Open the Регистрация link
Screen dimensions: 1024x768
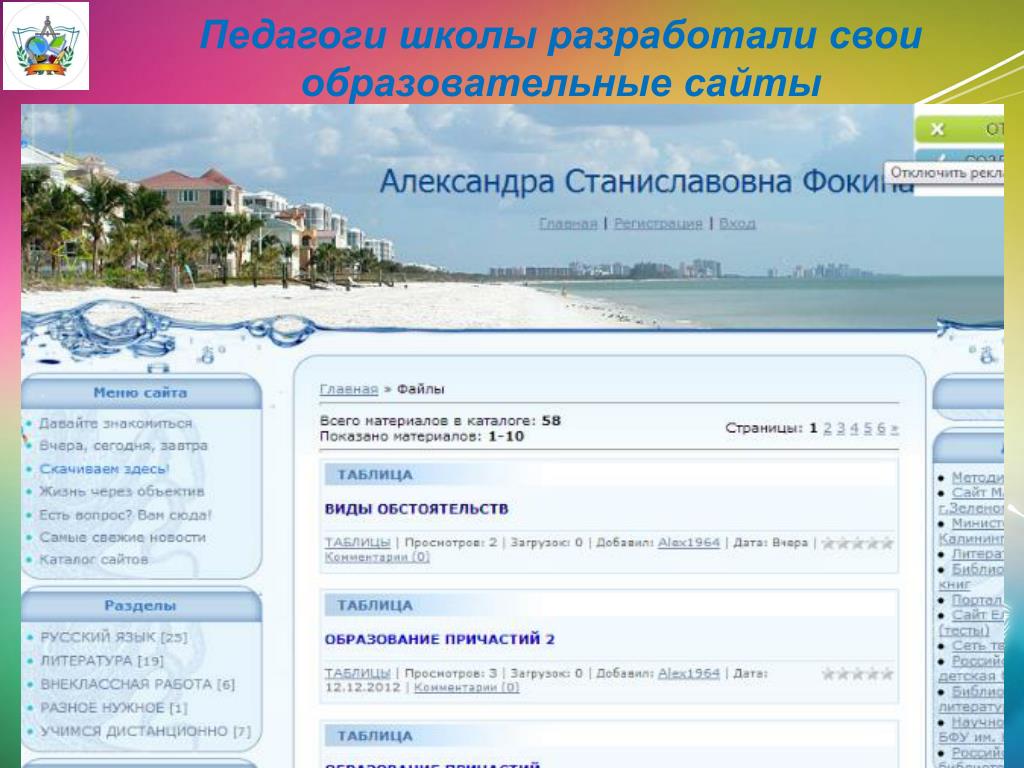coord(658,223)
